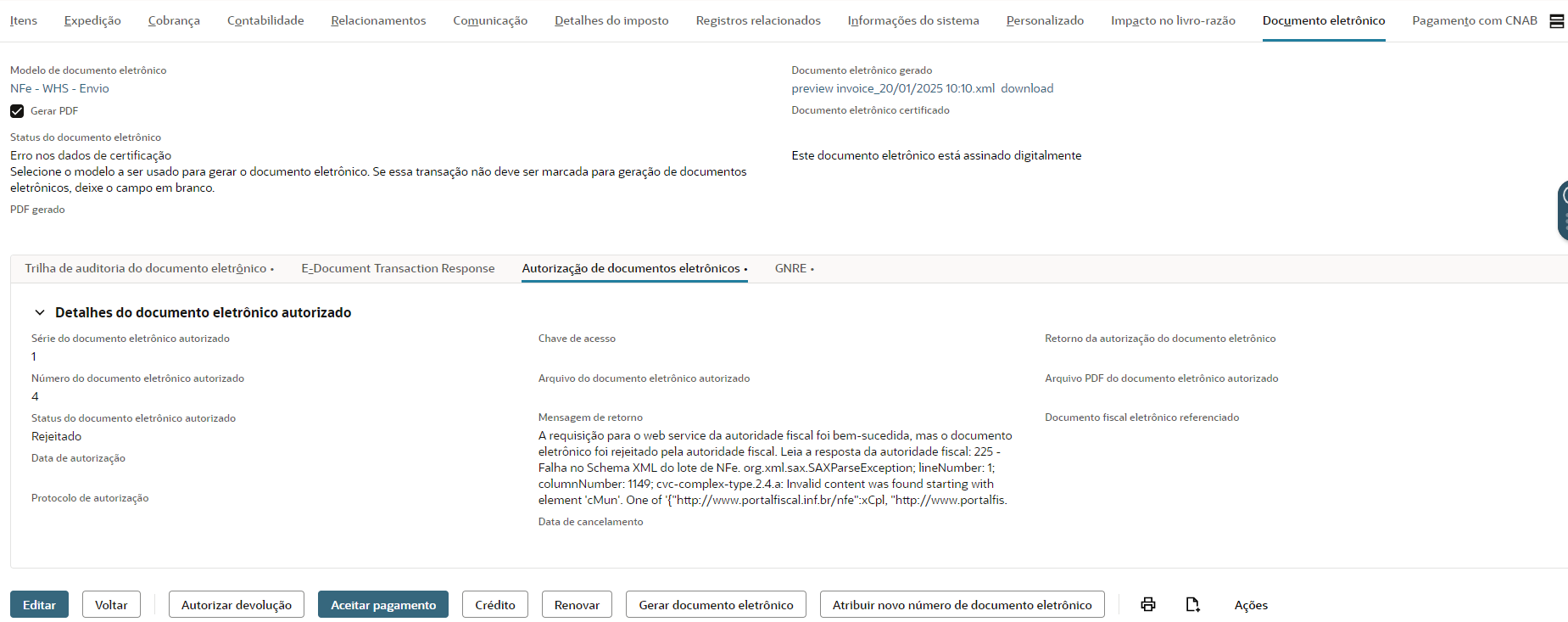Open the subtab layout icon at top right
The height and width of the screenshot is (622, 1568).
click(1557, 21)
